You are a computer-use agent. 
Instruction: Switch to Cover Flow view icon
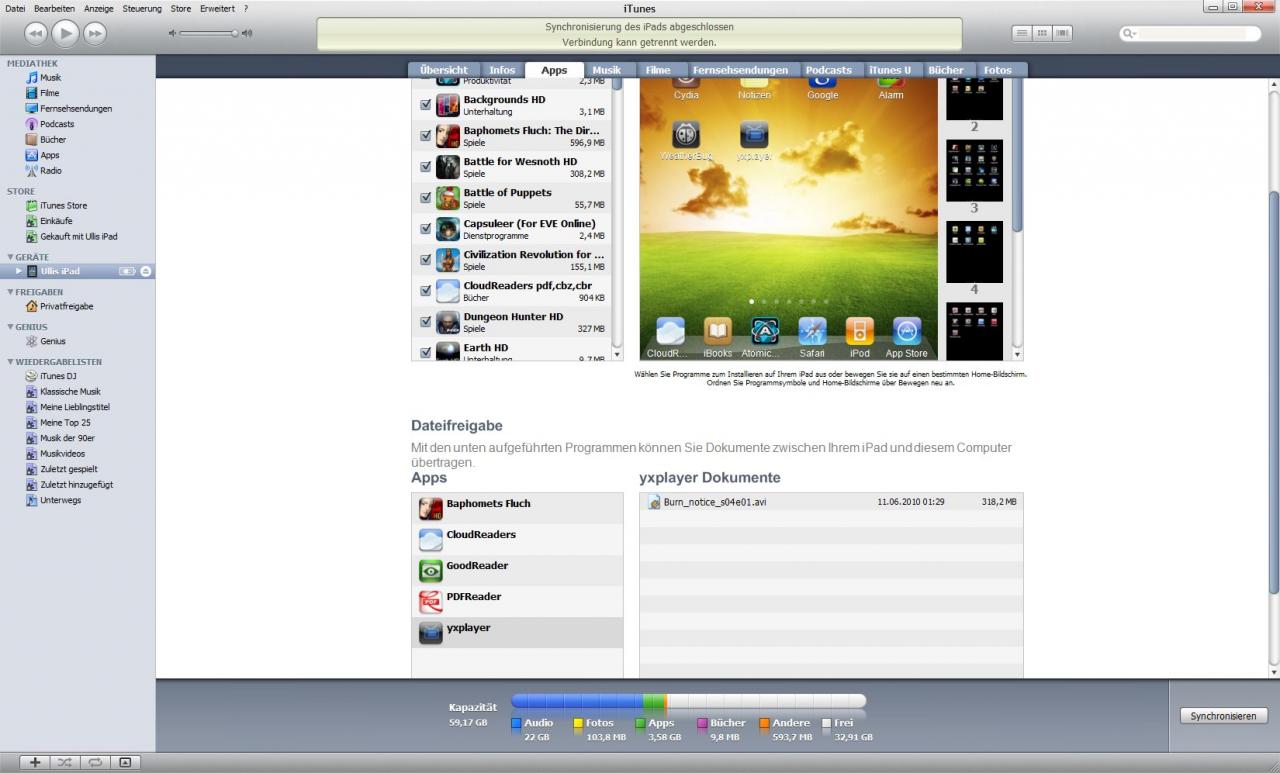(x=1062, y=33)
